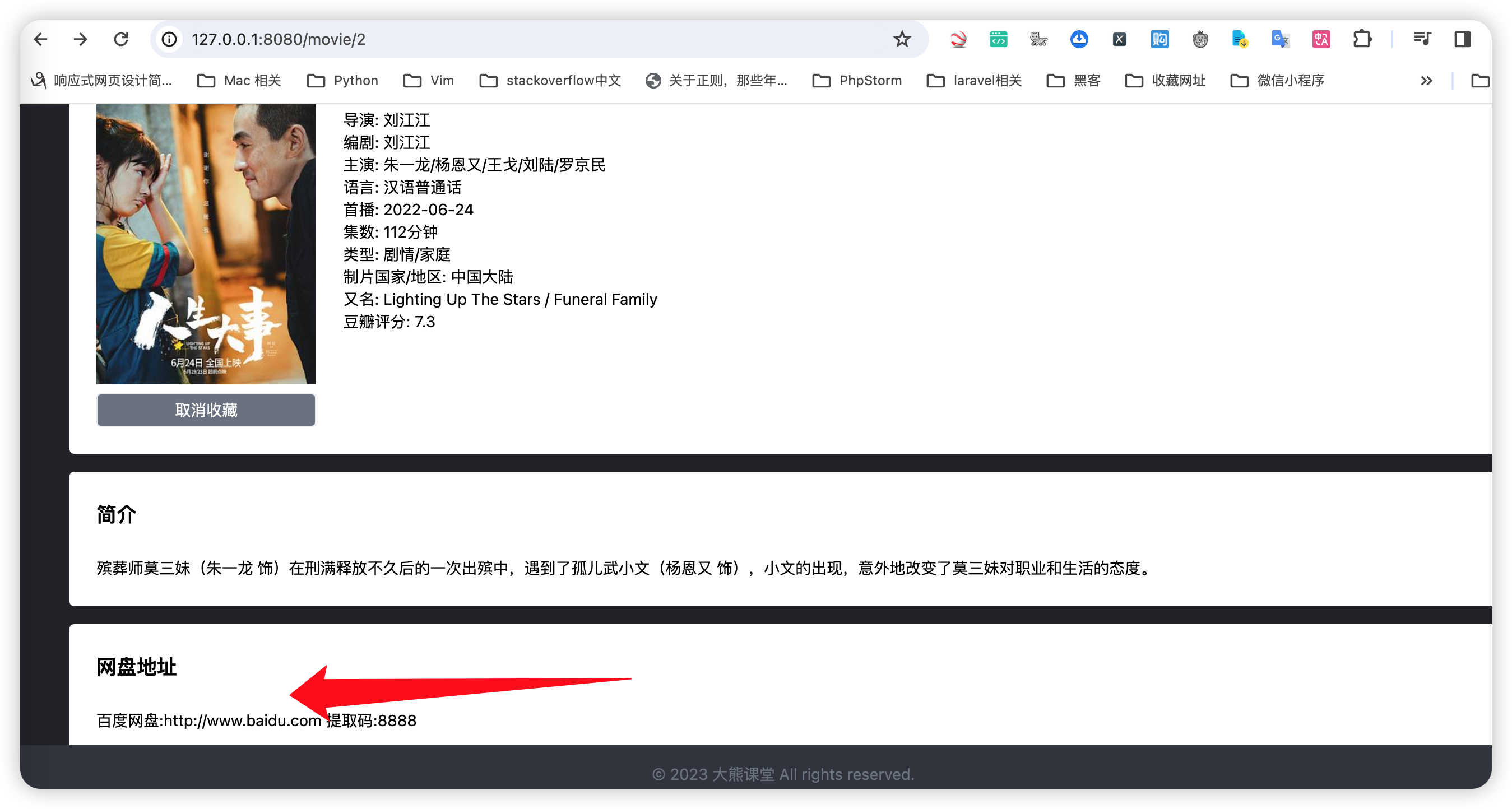Click the 取消收藏 button
Viewport: 1512px width, 809px height.
click(206, 410)
